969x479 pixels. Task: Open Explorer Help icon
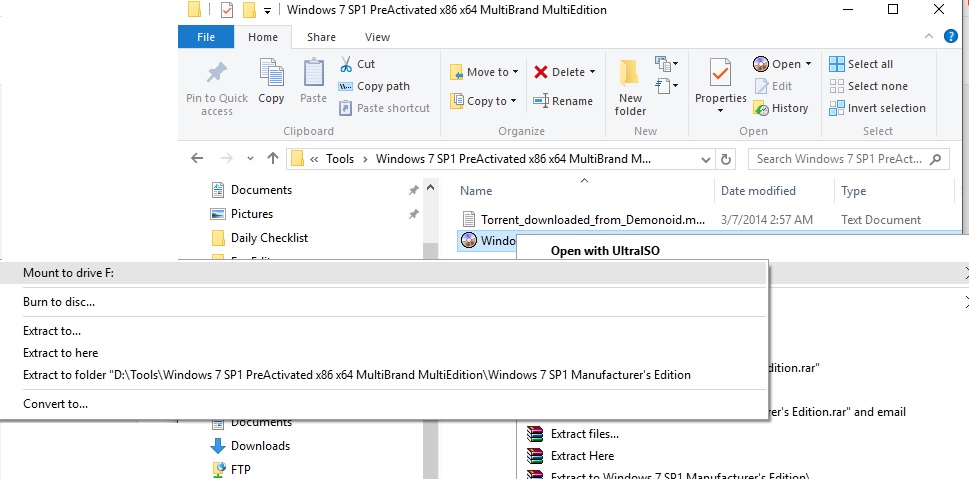coord(951,36)
